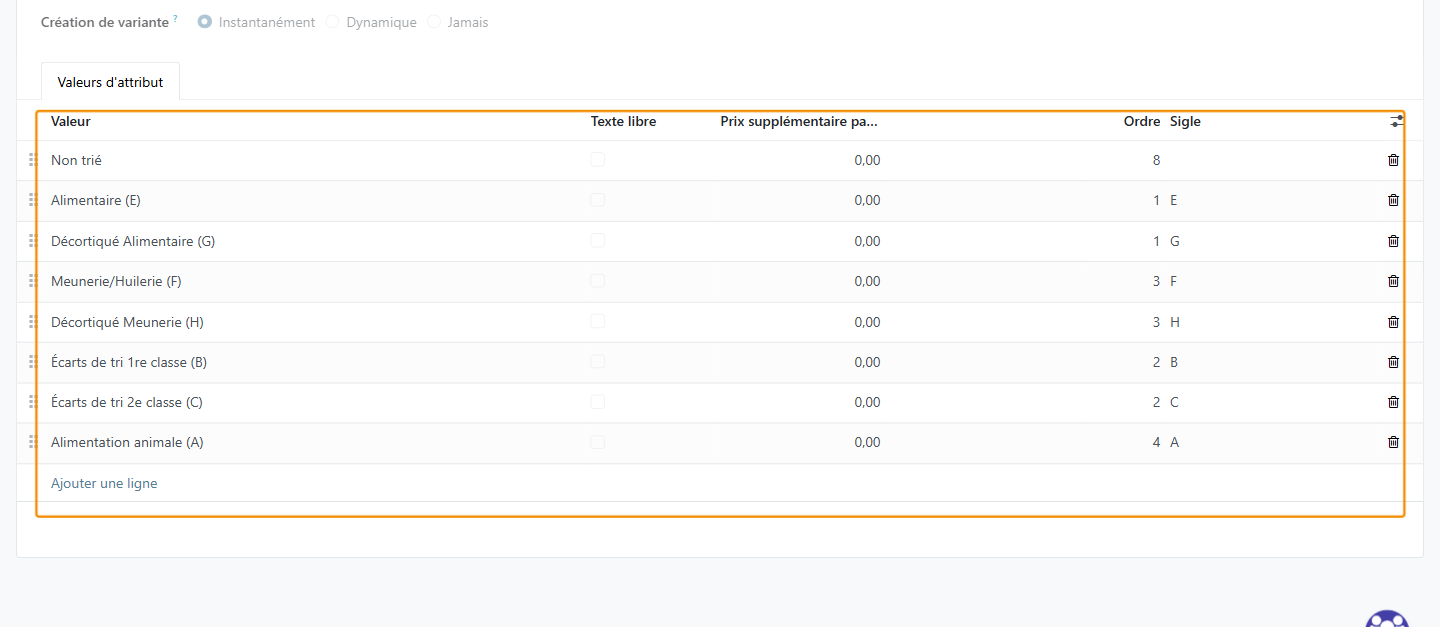This screenshot has height=627, width=1440.
Task: Grab the handle of Décortiqué Alimentaire (G)
Action: point(32,241)
